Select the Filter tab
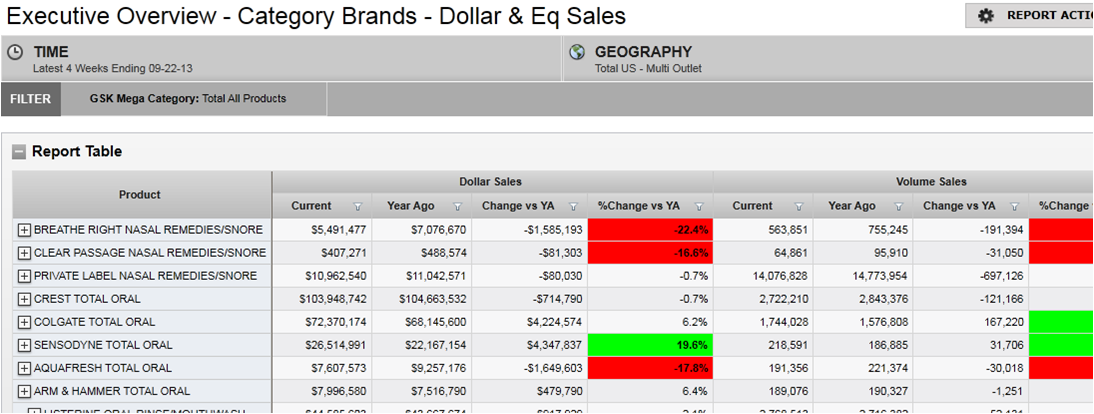1094x414 pixels. pos(31,99)
